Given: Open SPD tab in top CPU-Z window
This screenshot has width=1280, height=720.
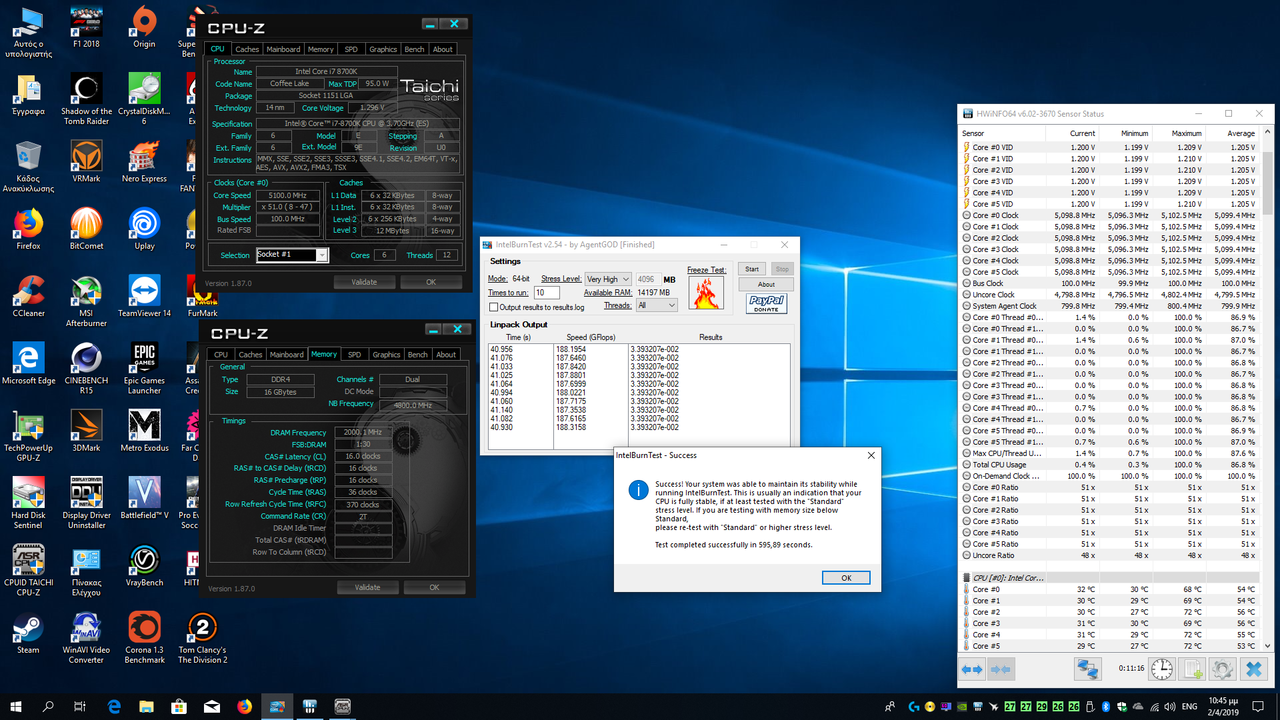Looking at the screenshot, I should [351, 49].
